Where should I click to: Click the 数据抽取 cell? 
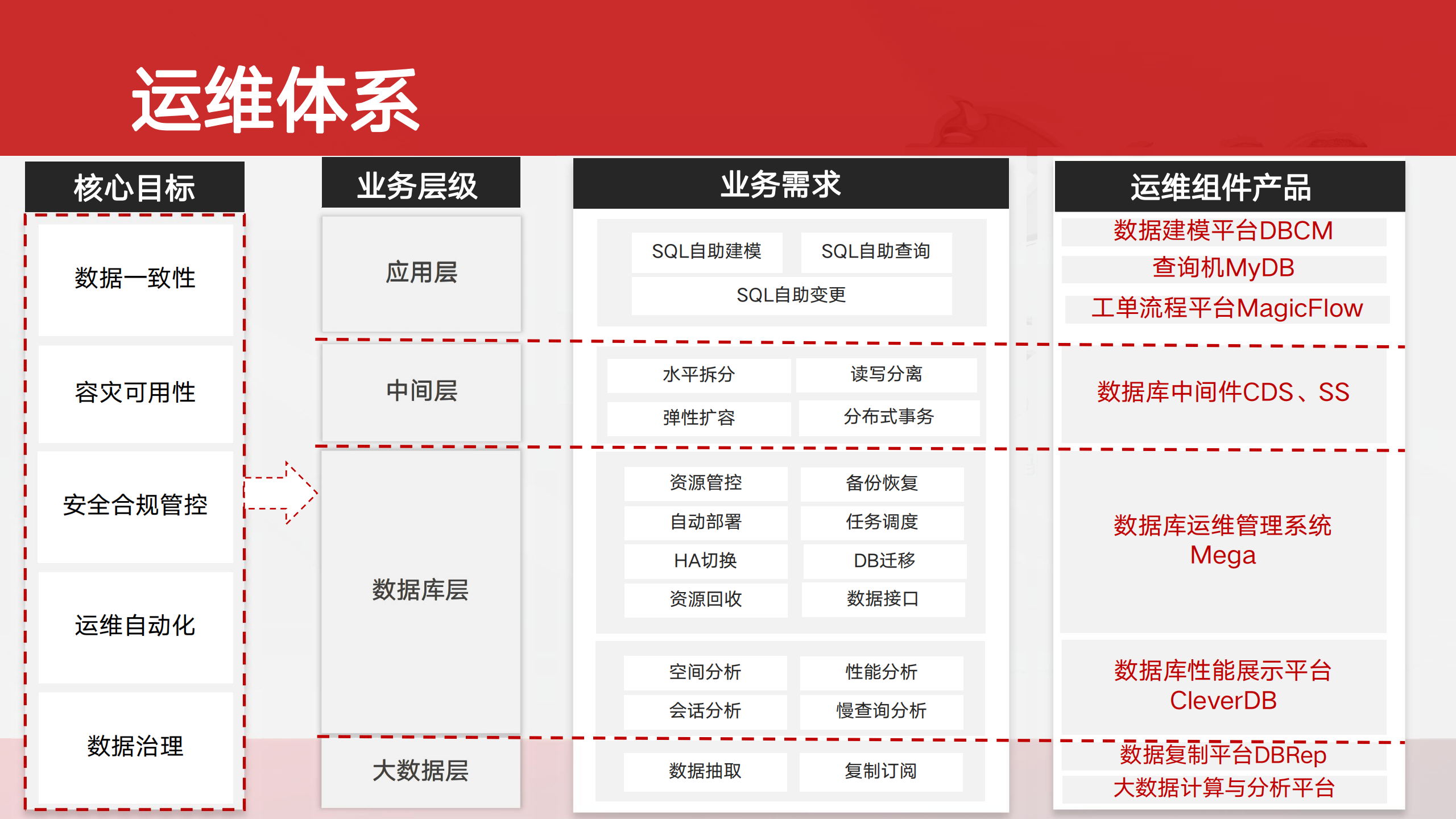click(x=705, y=772)
